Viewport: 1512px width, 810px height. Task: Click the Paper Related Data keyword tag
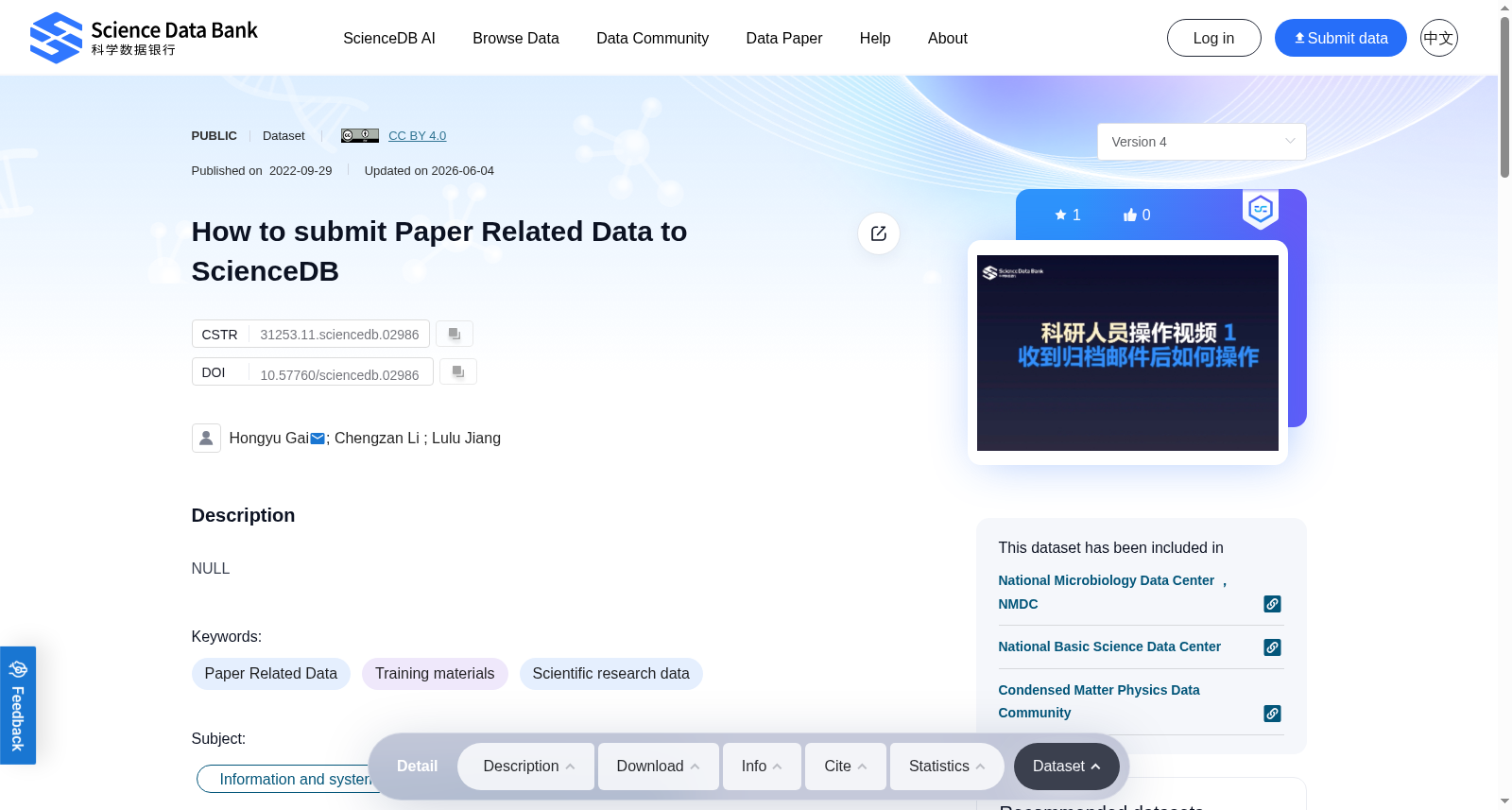click(271, 674)
